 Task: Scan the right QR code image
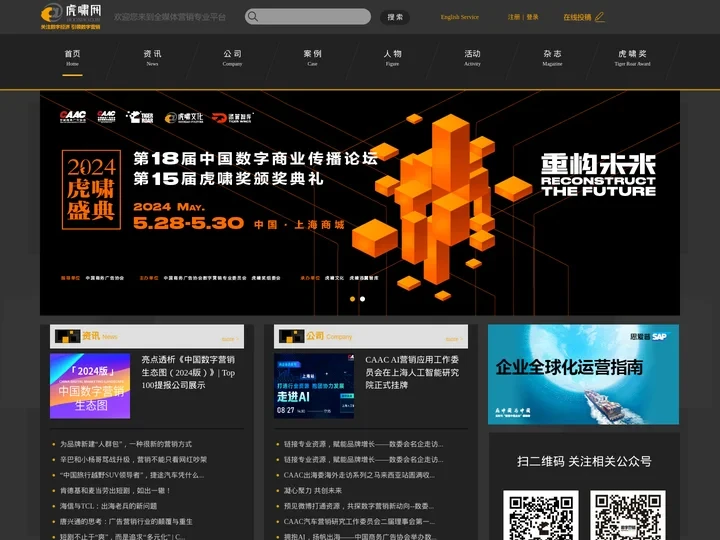click(628, 515)
